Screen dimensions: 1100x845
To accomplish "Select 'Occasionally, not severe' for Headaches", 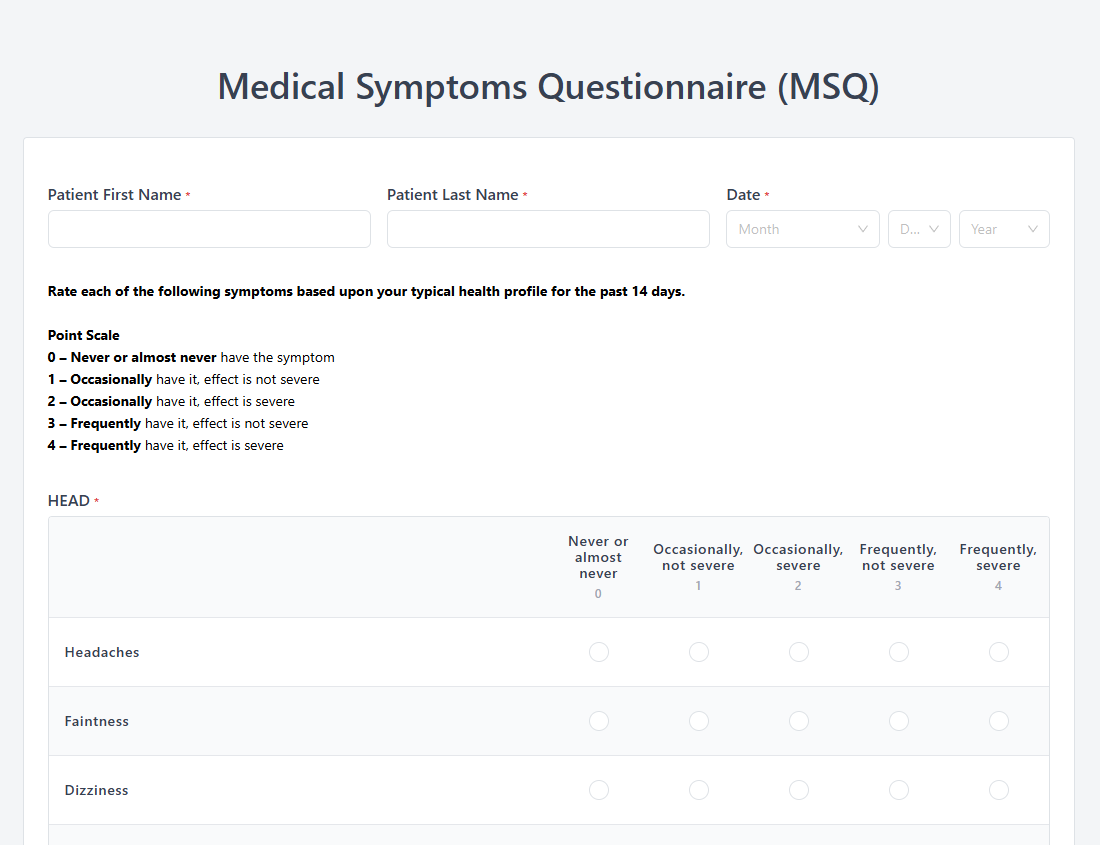I will (x=699, y=652).
